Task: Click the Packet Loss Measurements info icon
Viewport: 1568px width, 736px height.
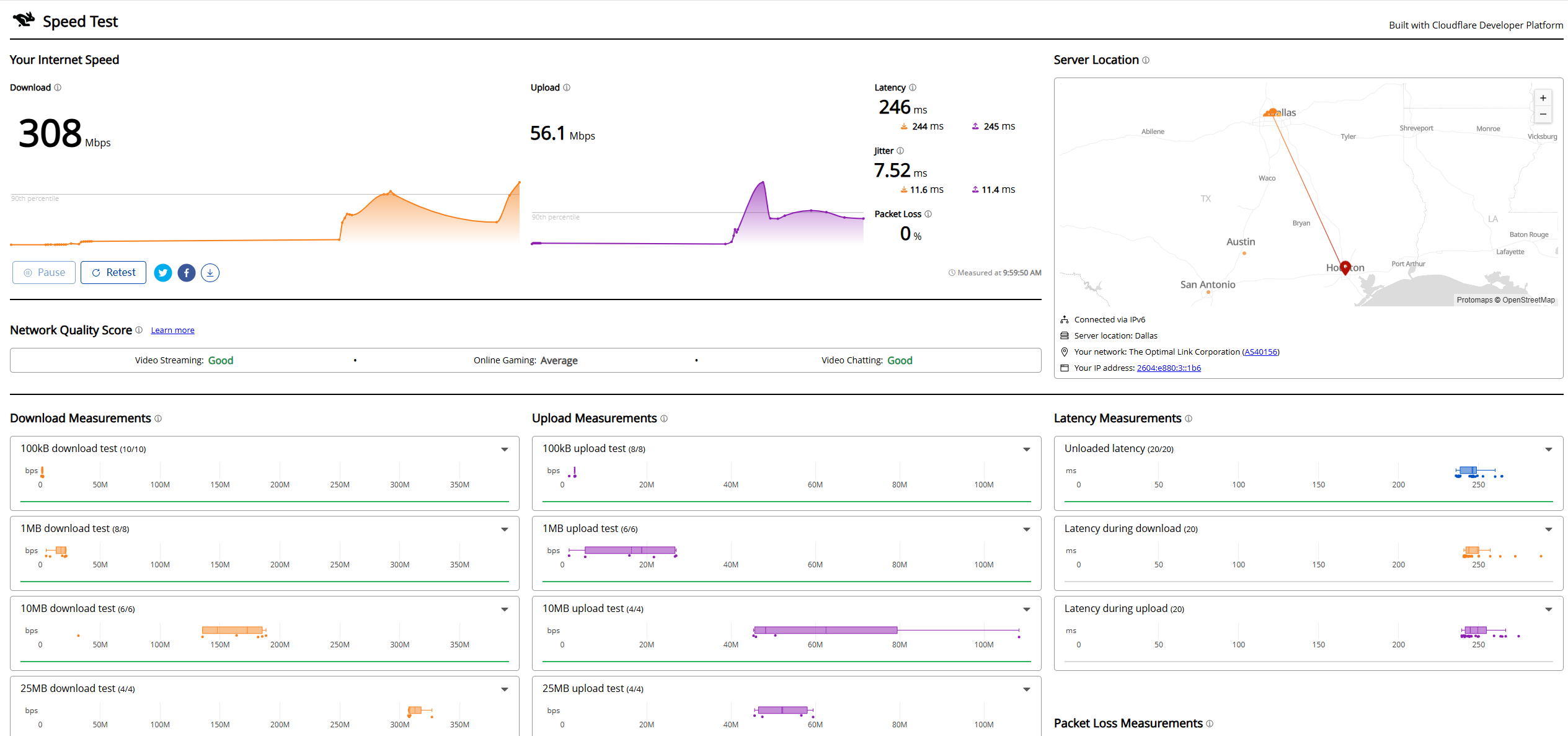Action: (1210, 724)
